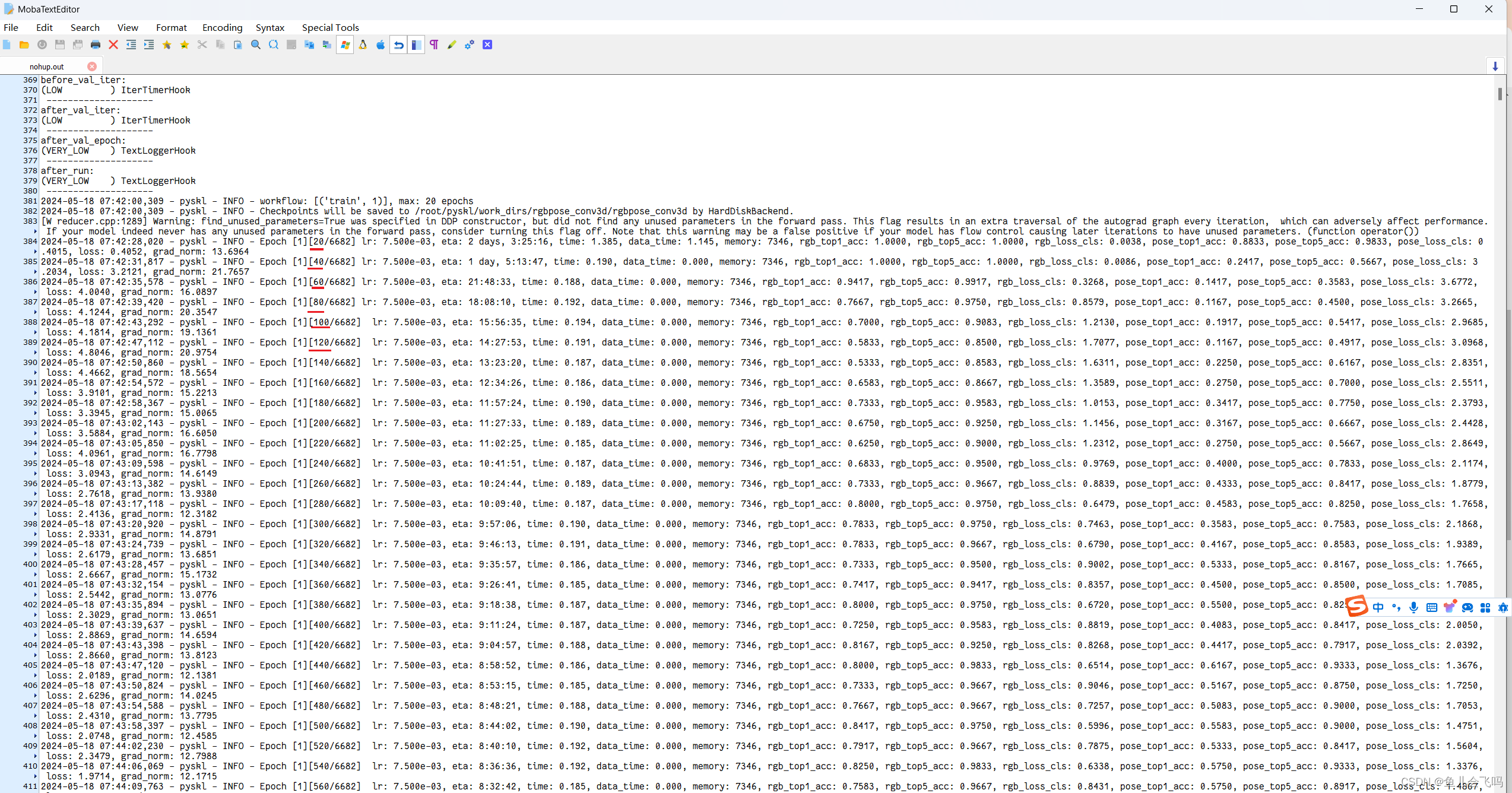Viewport: 1512px width, 793px height.
Task: Toggle Chinese/English input on the Sogou tray bar
Action: pos(1378,607)
